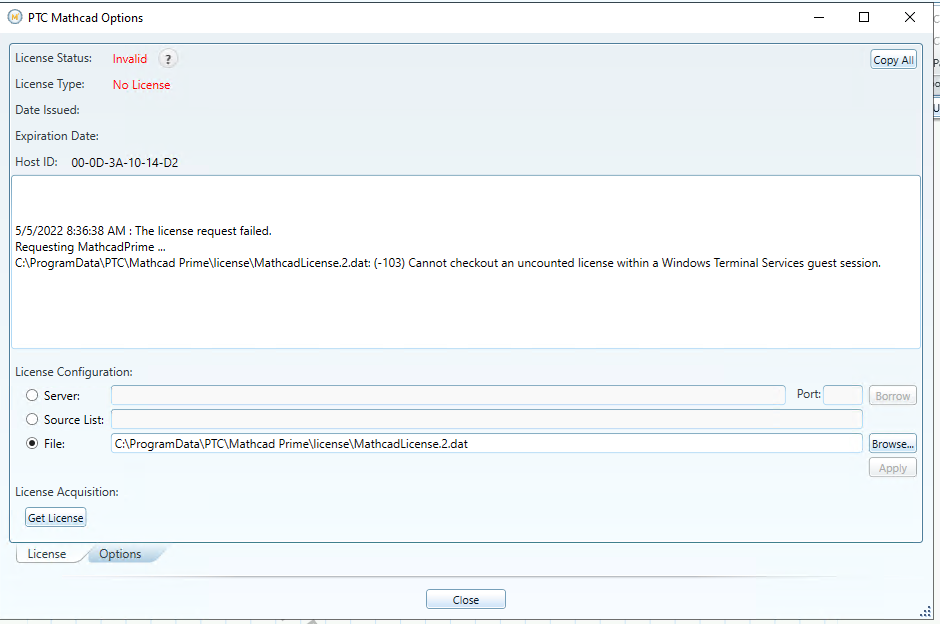Choose the Source List license option
The width and height of the screenshot is (940, 624).
pos(31,419)
